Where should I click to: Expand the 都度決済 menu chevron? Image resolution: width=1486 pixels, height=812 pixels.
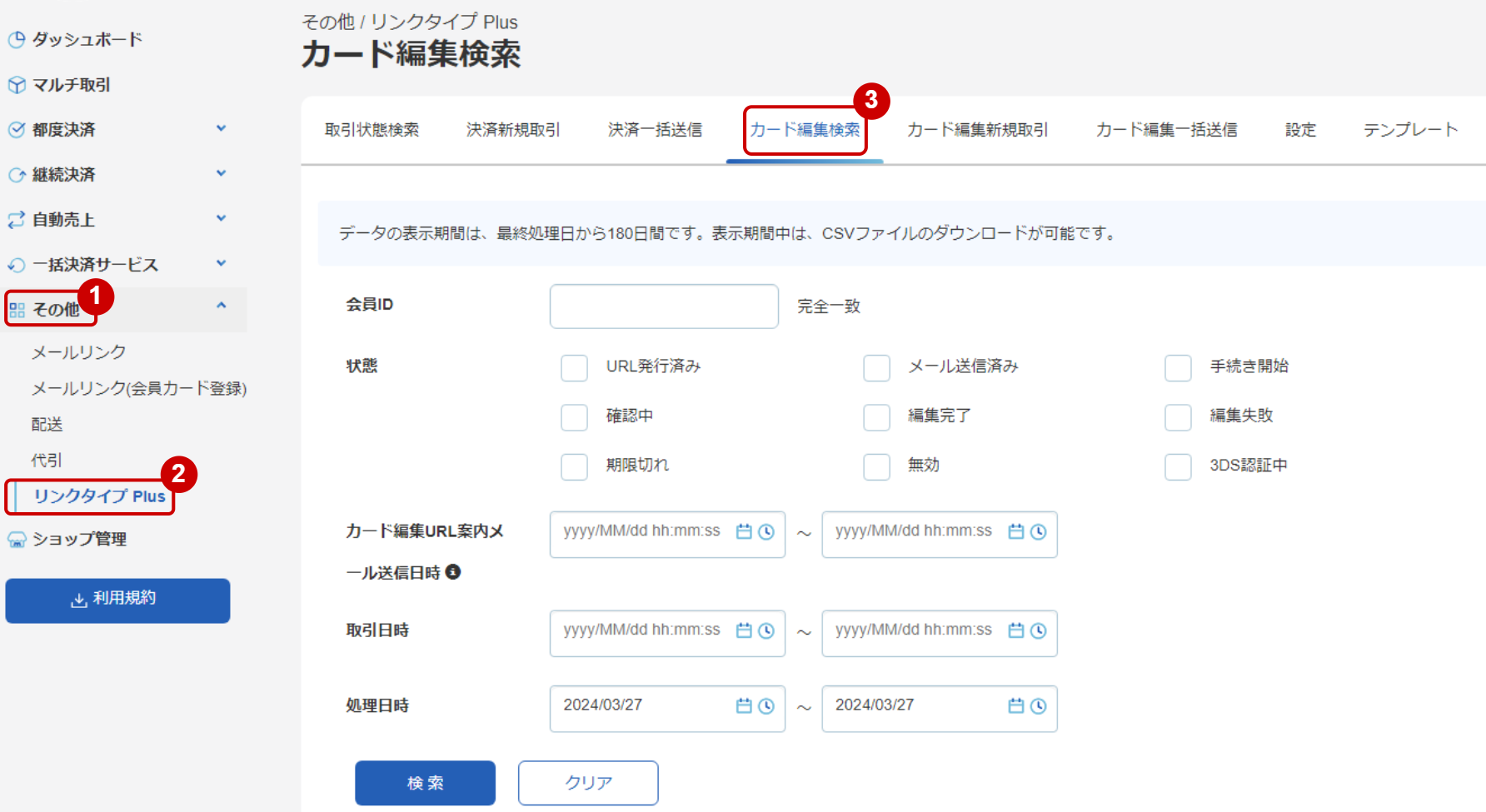click(x=222, y=128)
